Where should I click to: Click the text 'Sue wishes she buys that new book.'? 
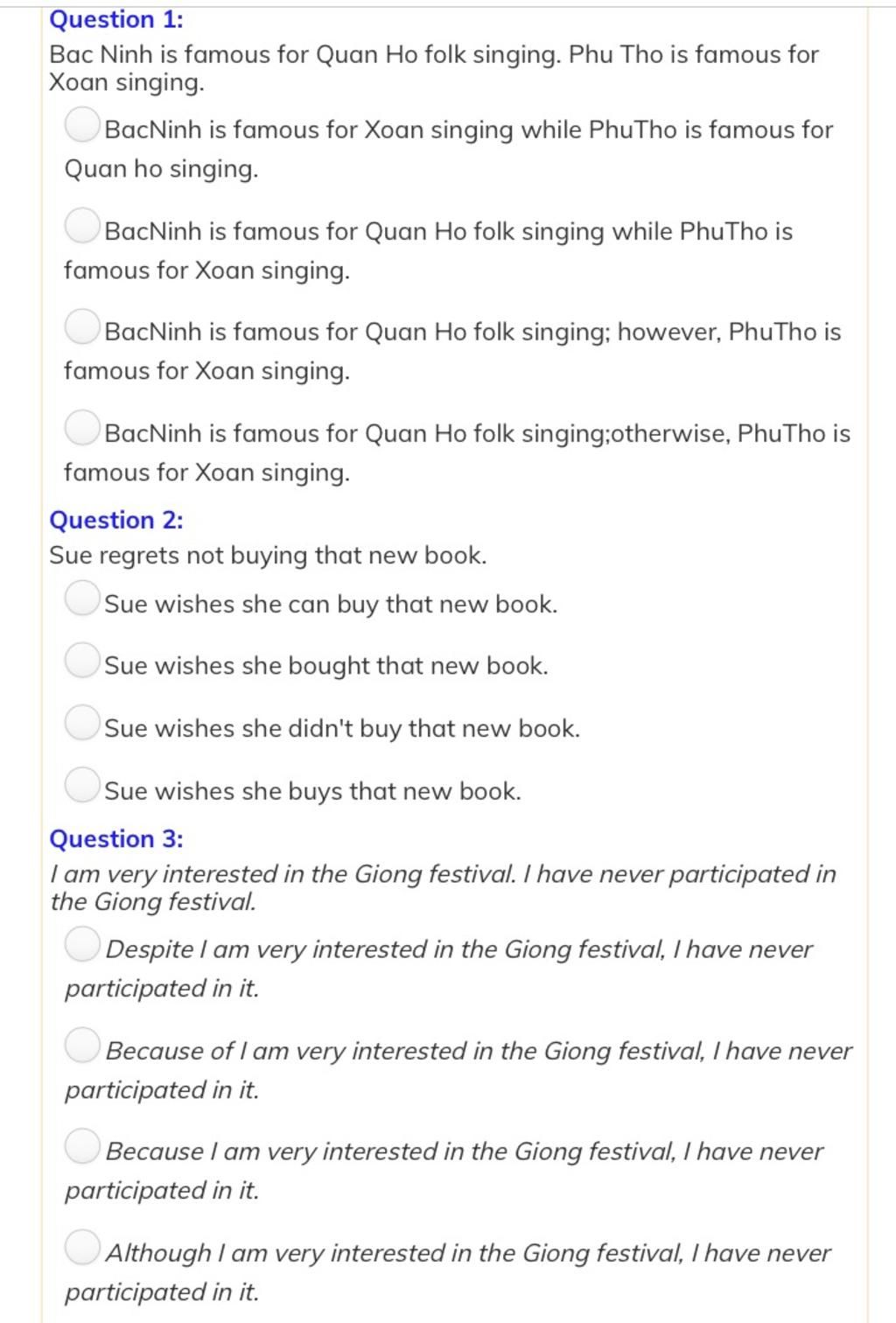(x=313, y=791)
